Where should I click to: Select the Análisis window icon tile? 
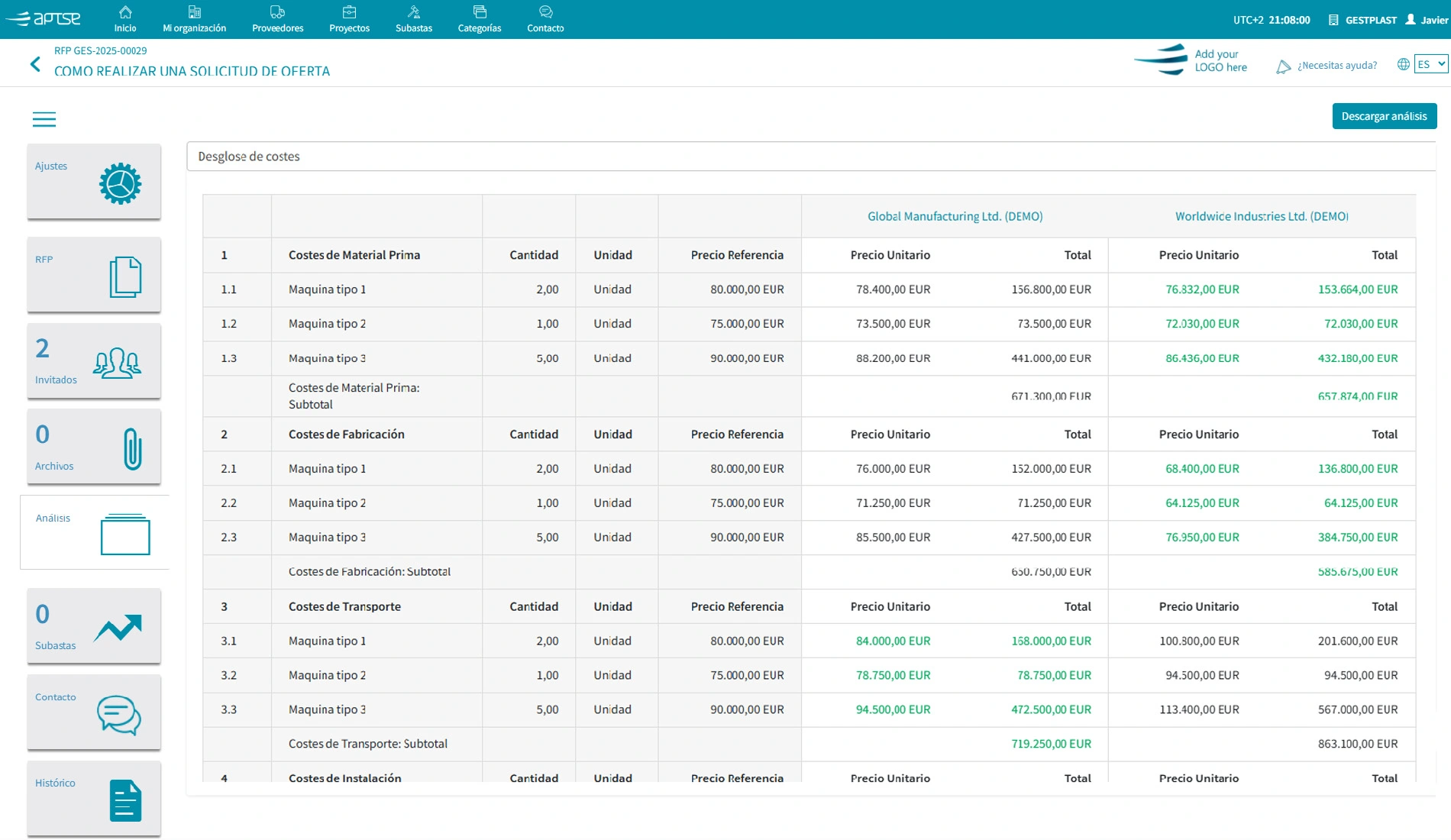click(94, 532)
